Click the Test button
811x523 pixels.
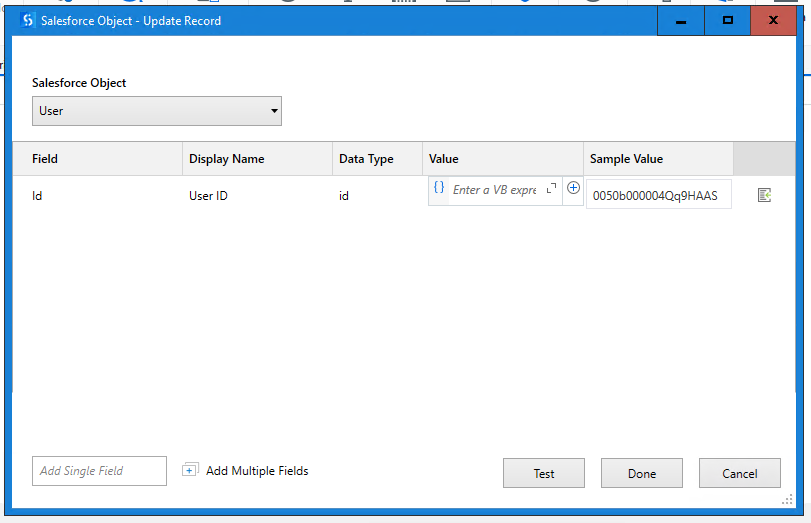click(x=544, y=473)
